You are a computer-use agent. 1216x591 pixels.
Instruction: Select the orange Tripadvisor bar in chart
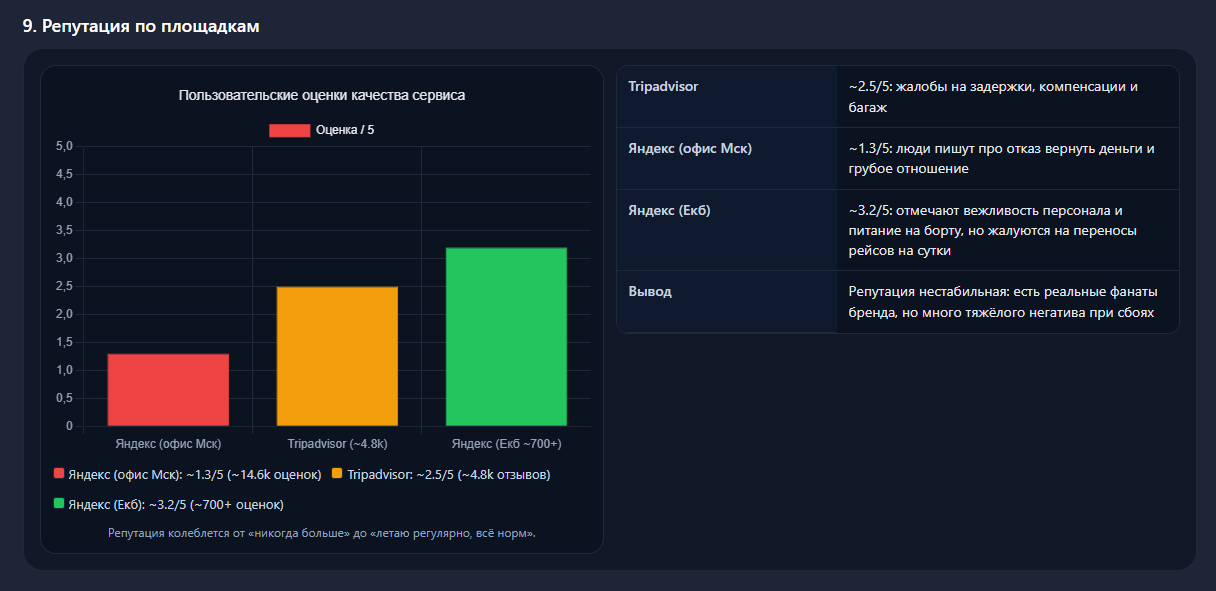337,356
